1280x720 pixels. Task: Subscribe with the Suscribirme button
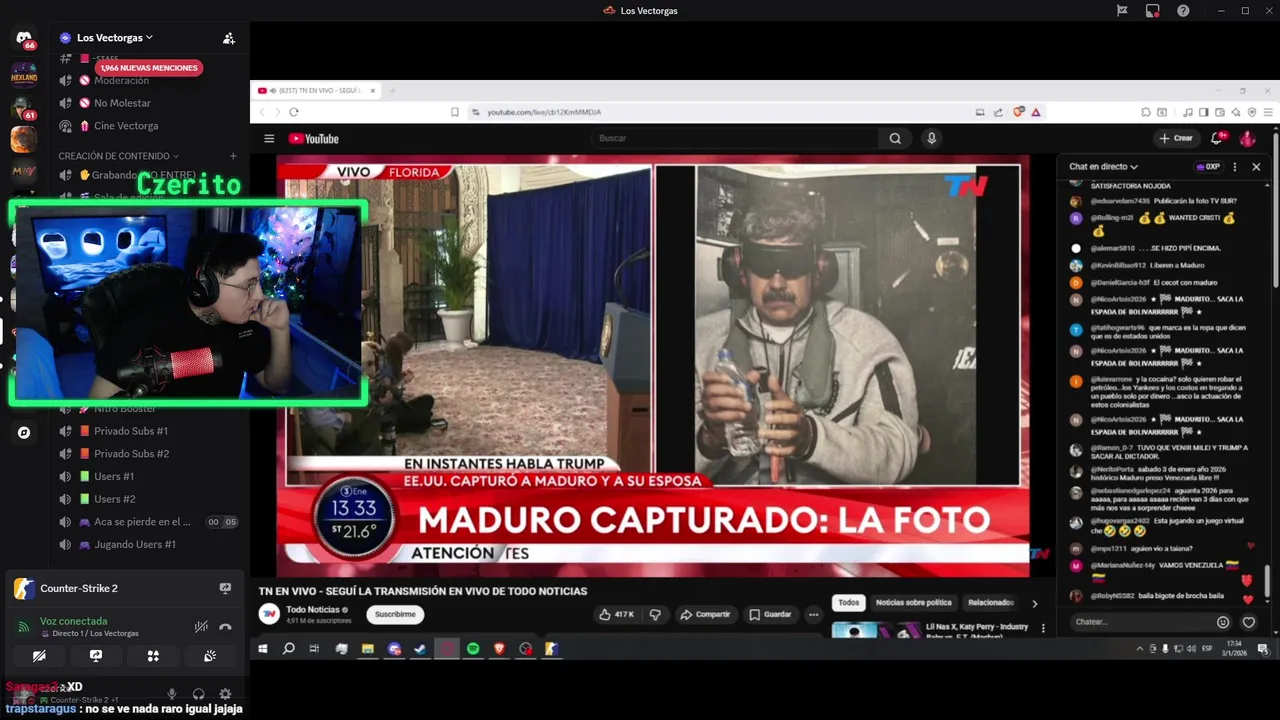[395, 614]
